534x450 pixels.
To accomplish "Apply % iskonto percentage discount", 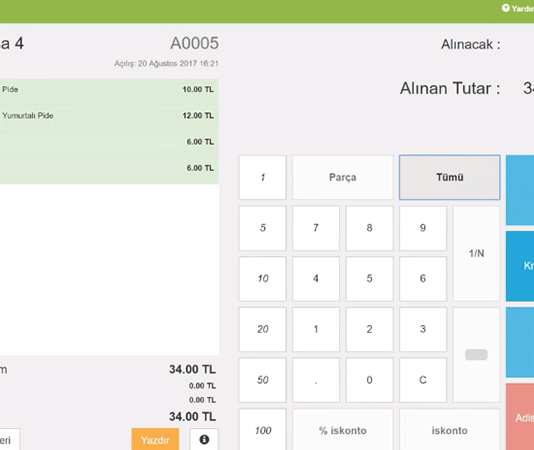I will (x=343, y=430).
